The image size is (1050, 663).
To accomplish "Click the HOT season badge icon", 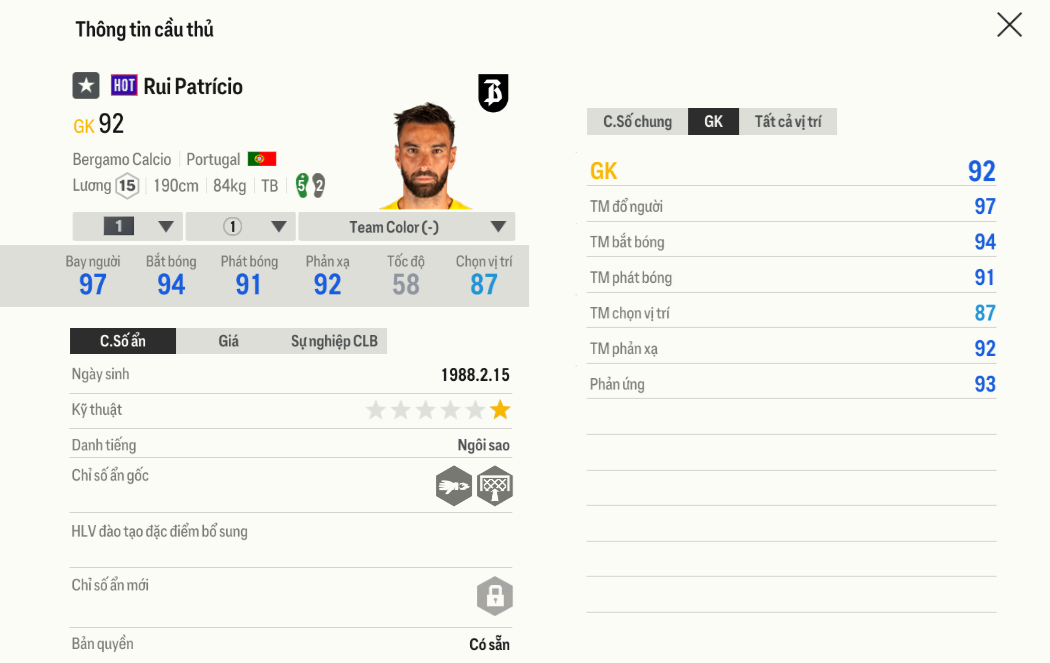I will [124, 86].
